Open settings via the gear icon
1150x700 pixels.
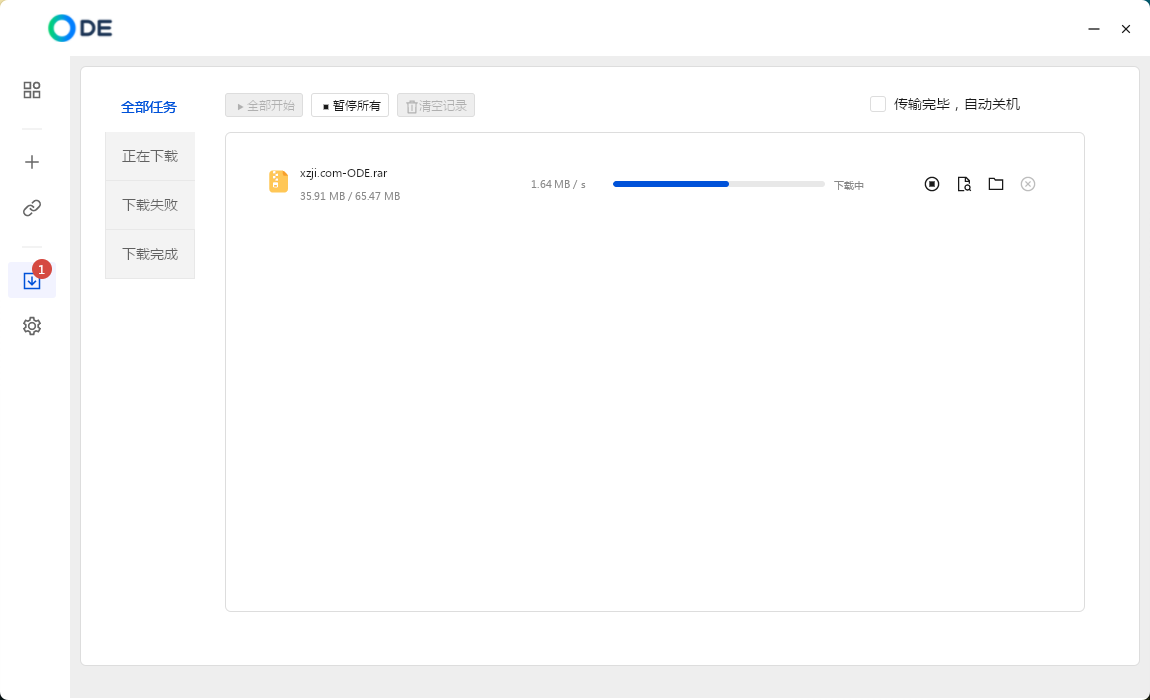click(32, 326)
